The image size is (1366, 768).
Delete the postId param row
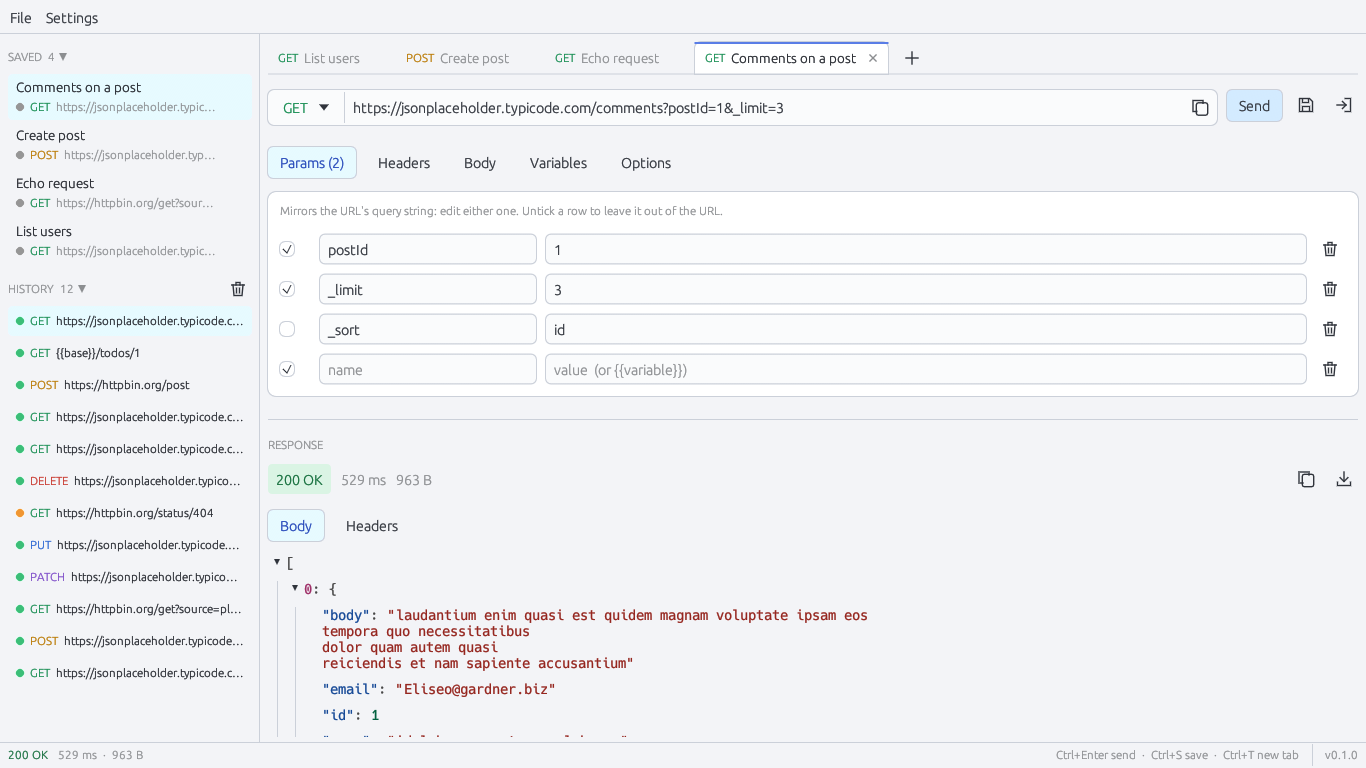click(1330, 249)
